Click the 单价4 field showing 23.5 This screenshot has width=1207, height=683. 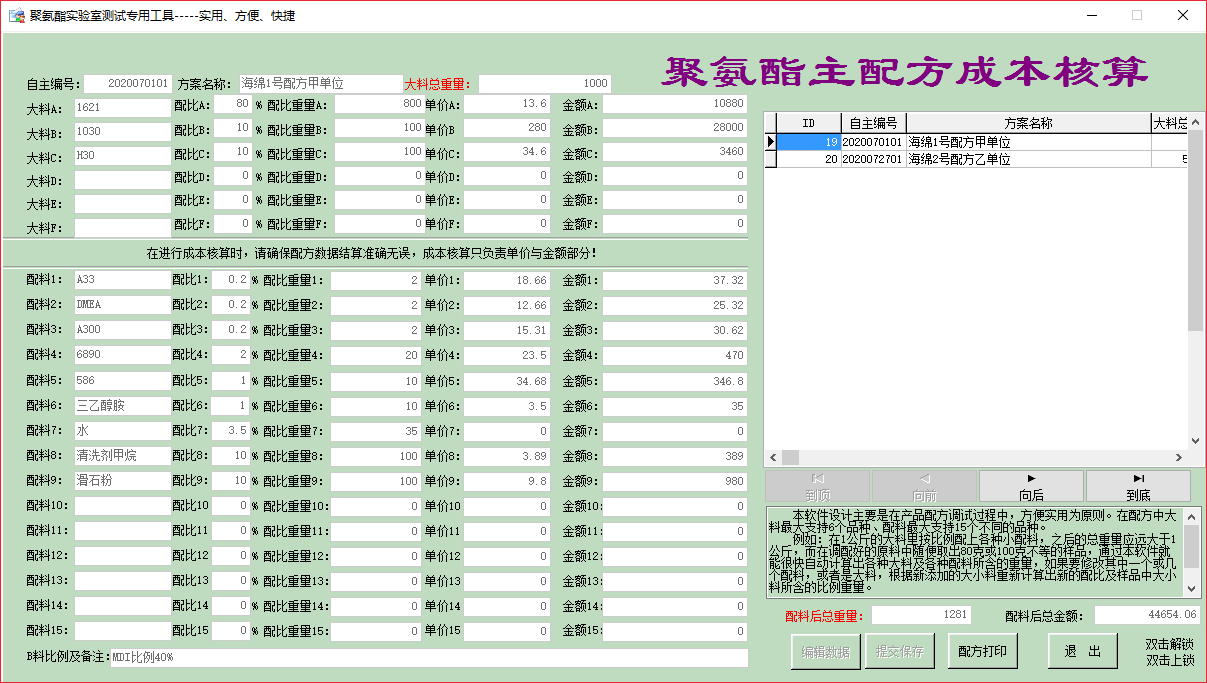pos(505,356)
